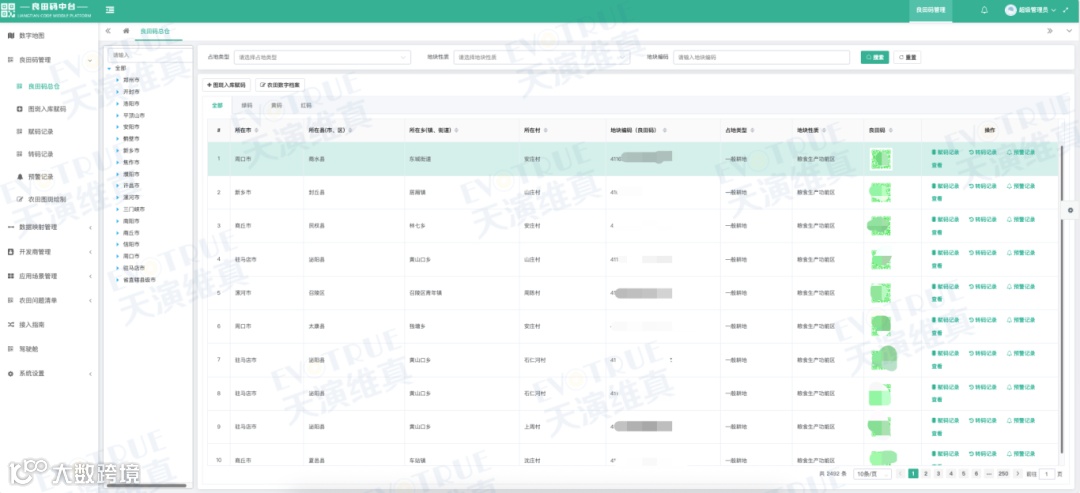Screen dimensions: 1080x493
Task: Select 南阳市 in the region tree
Action: coord(131,221)
